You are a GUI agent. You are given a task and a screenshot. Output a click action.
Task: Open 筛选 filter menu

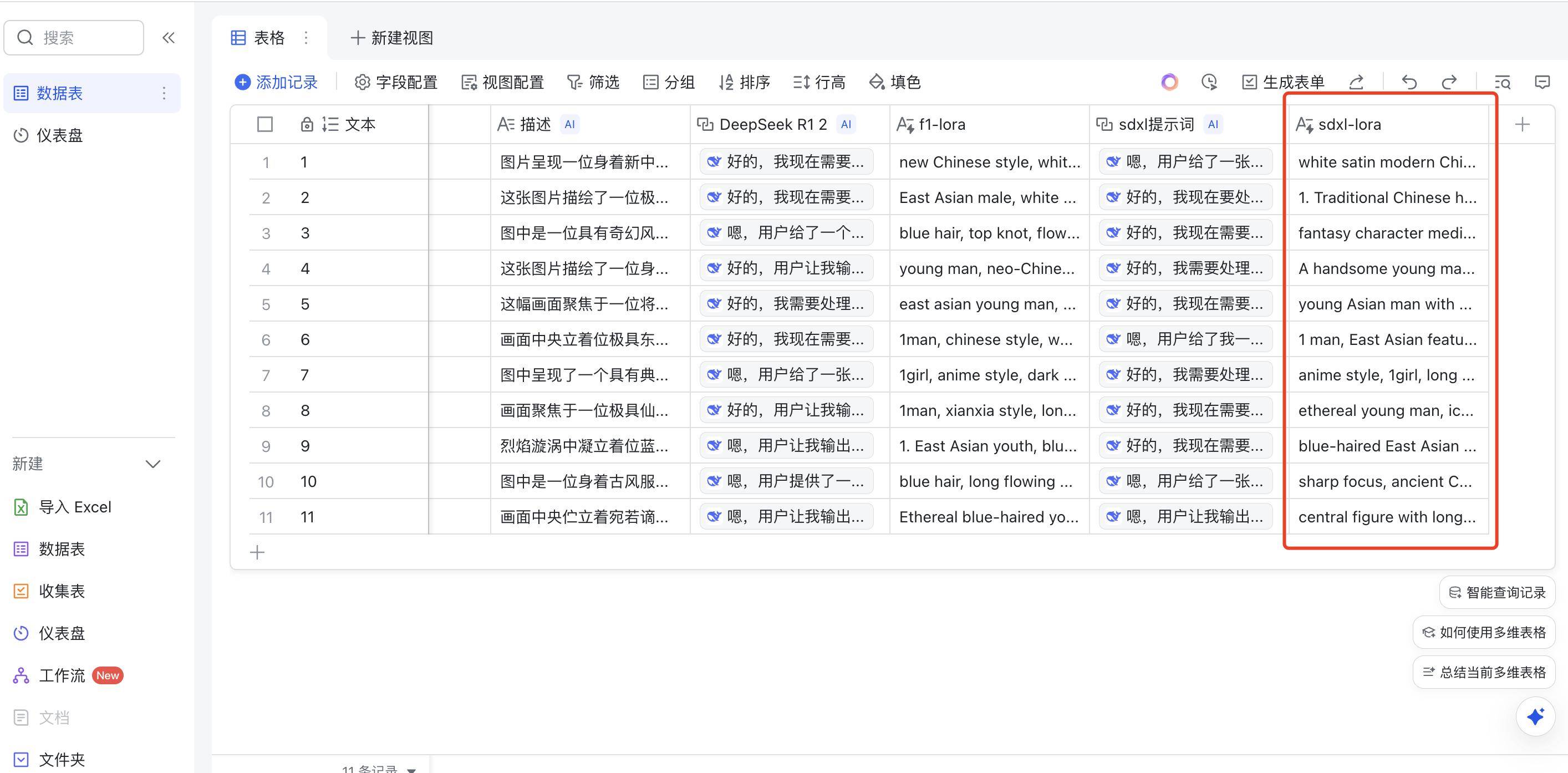[x=593, y=82]
